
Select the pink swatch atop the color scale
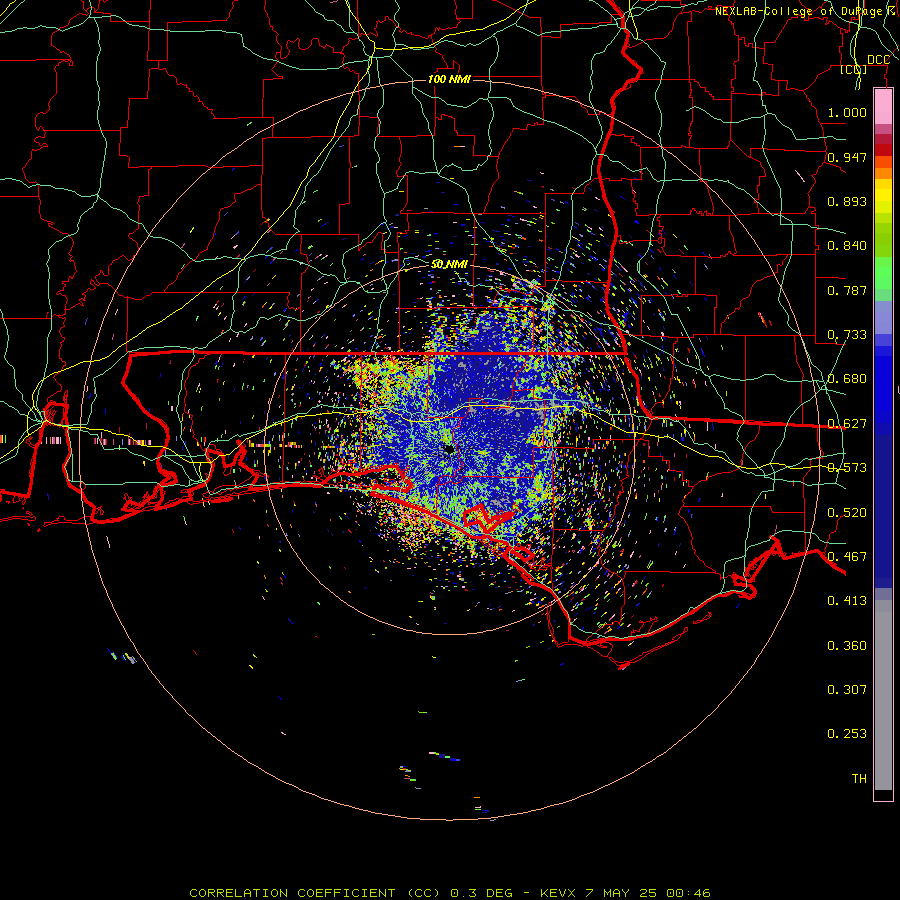tap(883, 107)
